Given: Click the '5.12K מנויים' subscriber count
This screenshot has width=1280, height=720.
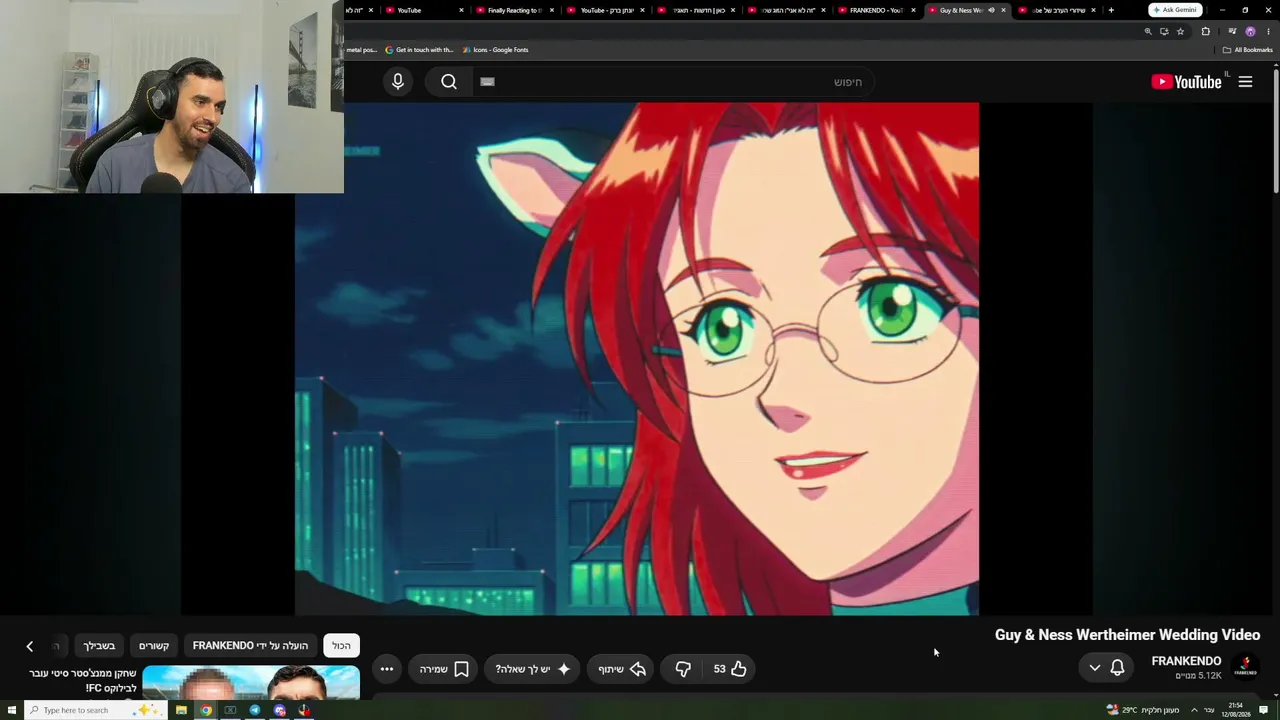Looking at the screenshot, I should 1198,676.
